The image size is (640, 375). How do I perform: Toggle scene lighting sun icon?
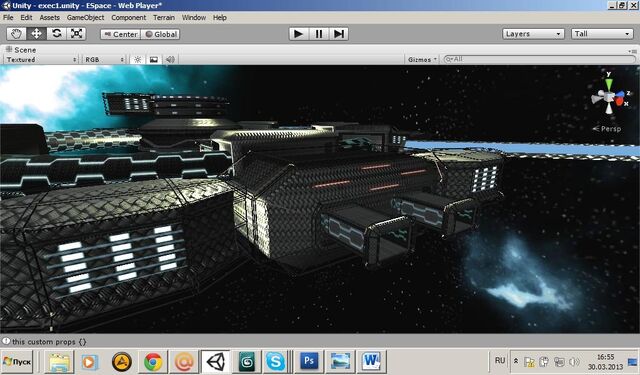point(138,60)
